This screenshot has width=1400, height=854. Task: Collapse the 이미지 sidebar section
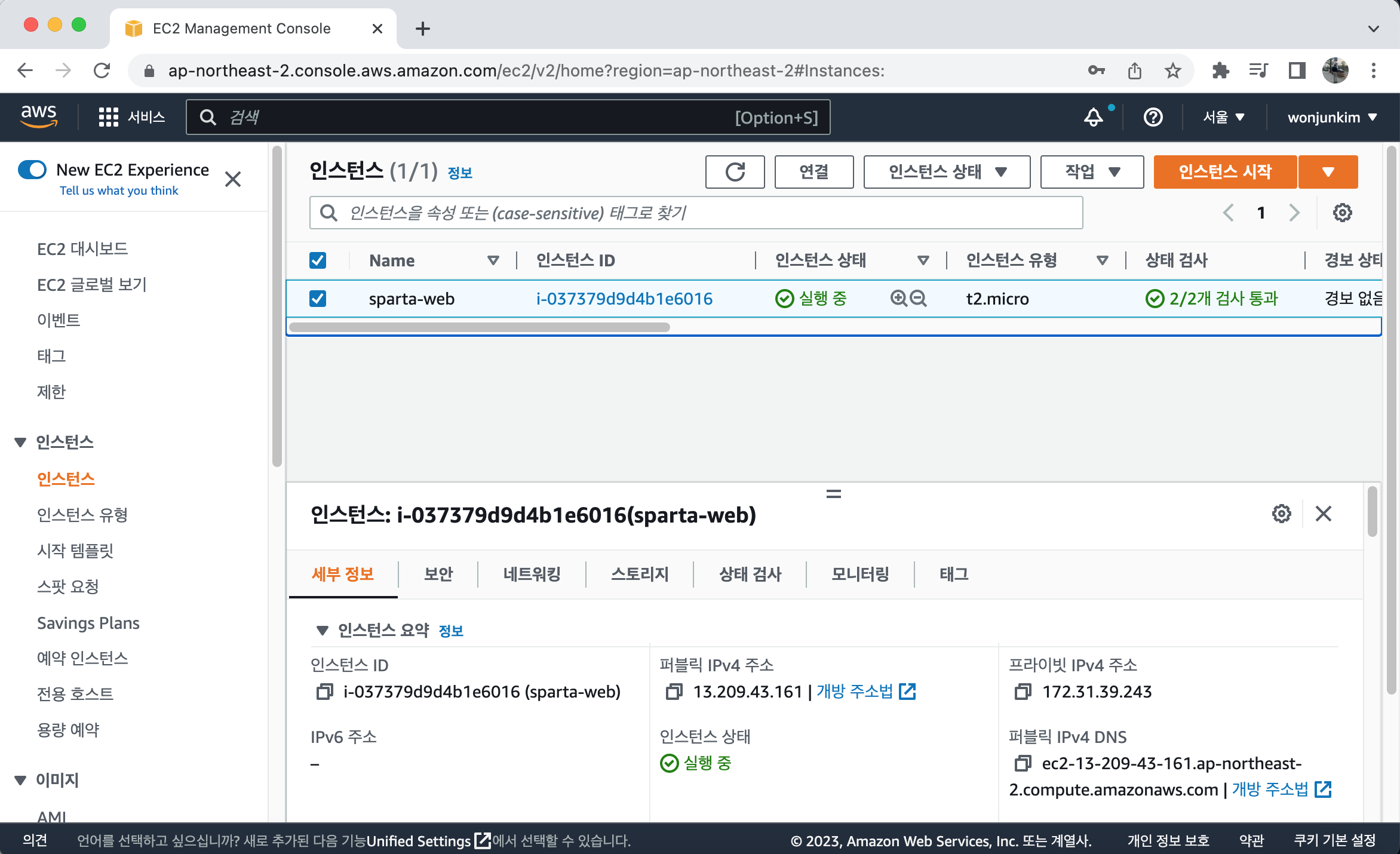[20, 780]
